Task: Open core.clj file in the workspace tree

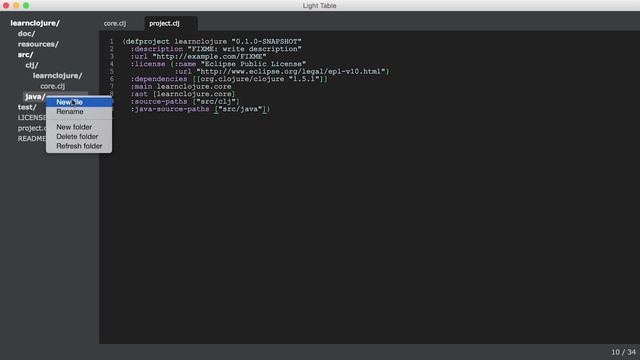Action: click(53, 86)
